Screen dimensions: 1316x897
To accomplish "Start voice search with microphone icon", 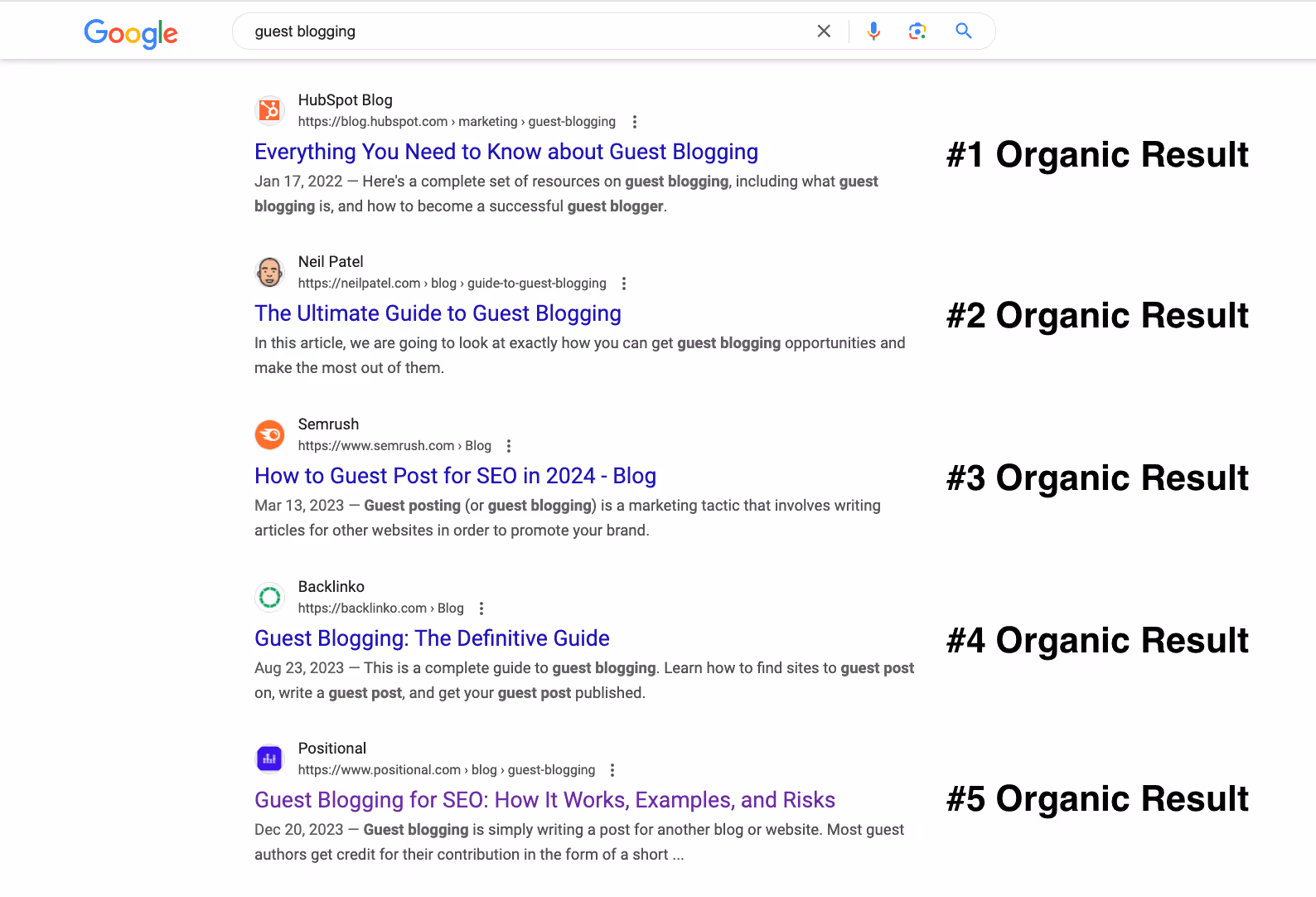I will 873,32.
